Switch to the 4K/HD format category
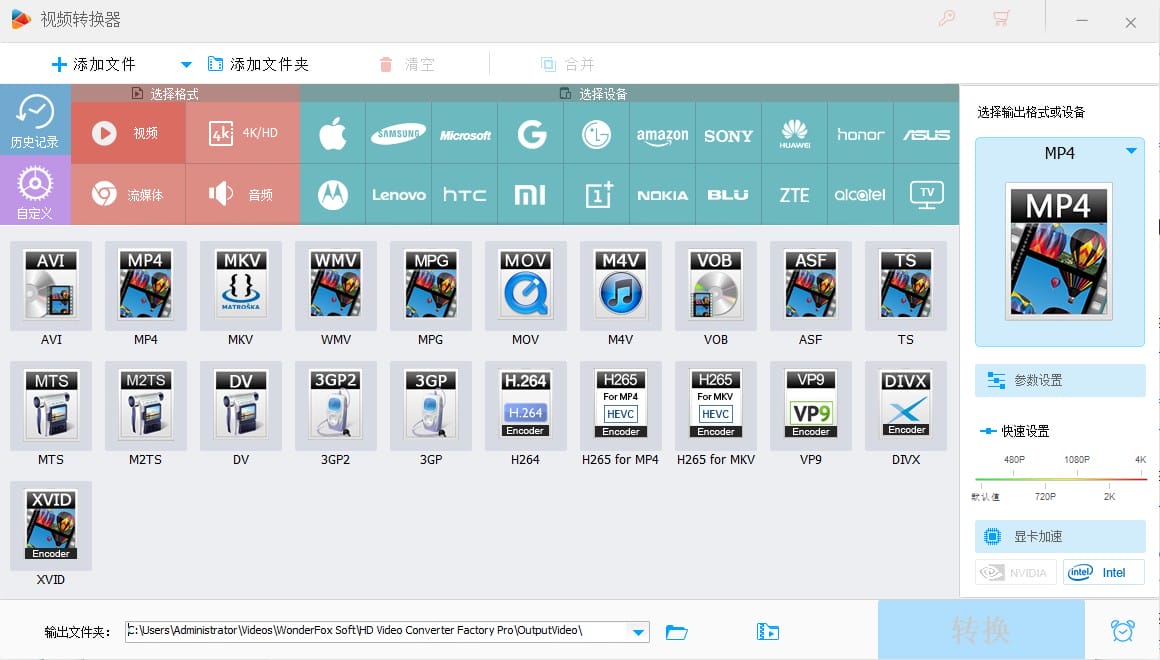The width and height of the screenshot is (1160, 660). [243, 133]
